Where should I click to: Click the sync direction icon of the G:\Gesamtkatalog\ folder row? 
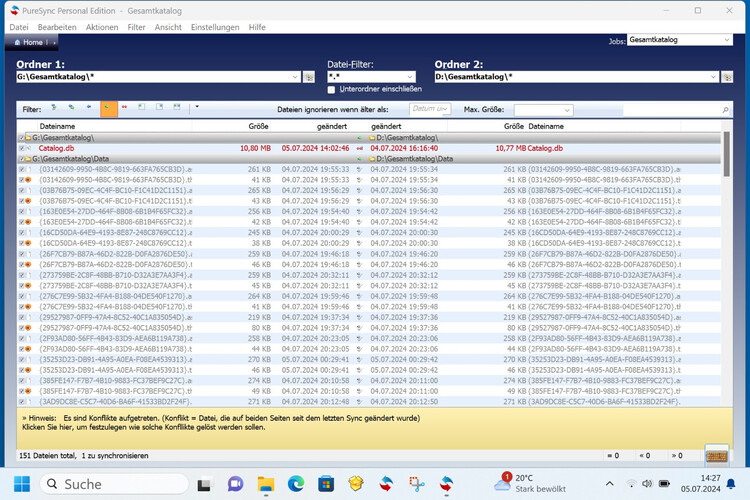click(359, 138)
